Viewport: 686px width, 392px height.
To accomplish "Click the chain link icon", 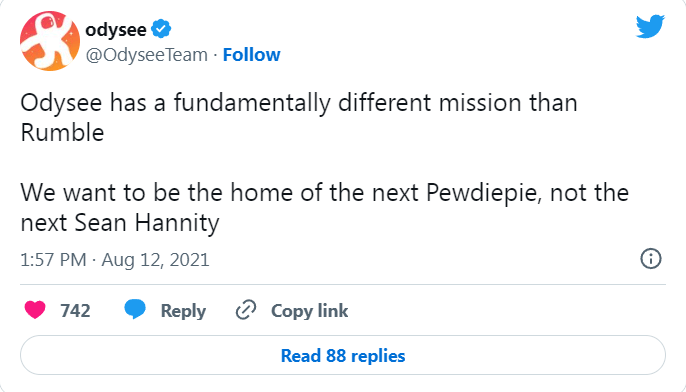I will point(246,310).
